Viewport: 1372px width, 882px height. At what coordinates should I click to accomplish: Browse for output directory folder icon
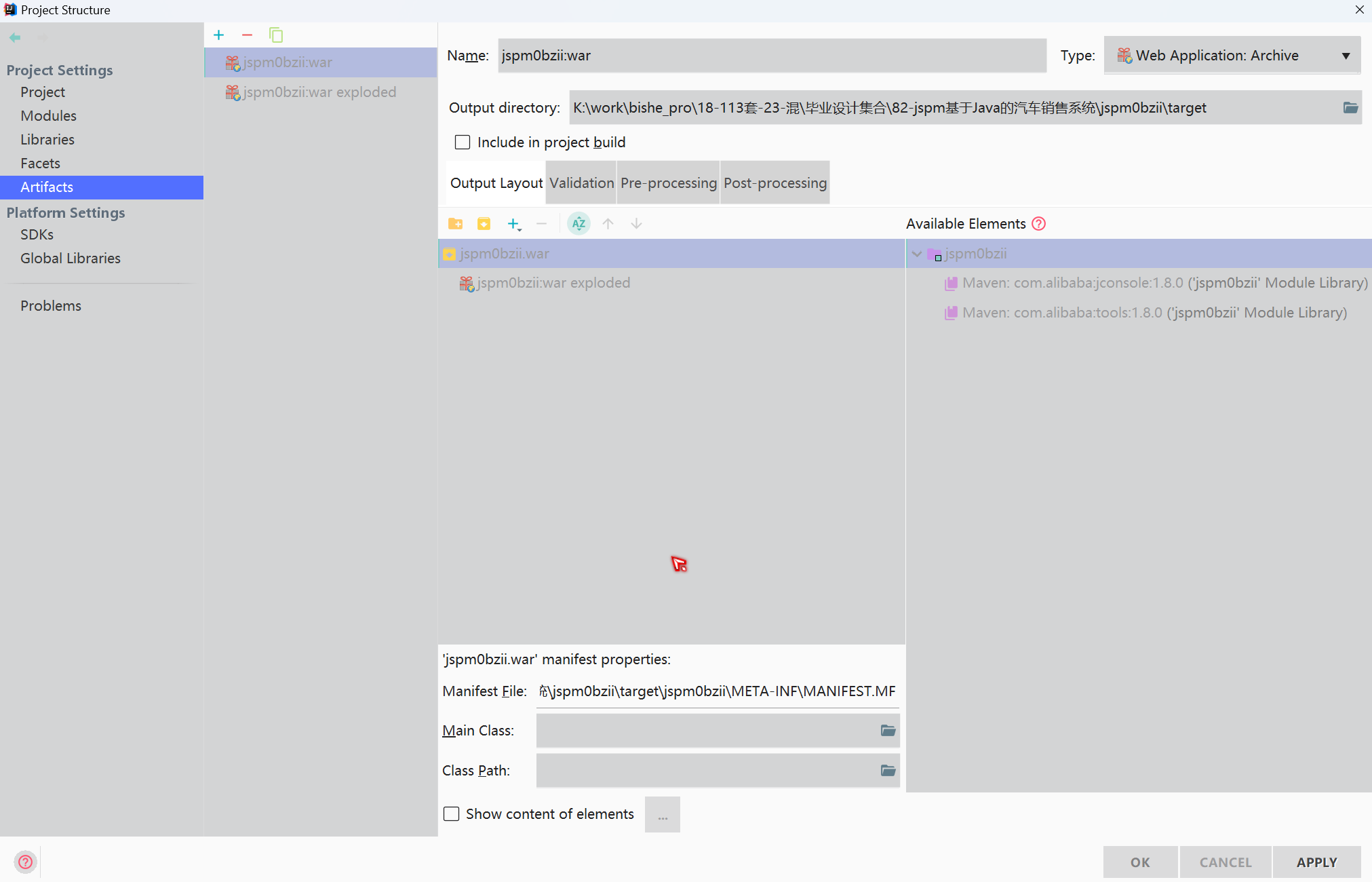pyautogui.click(x=1350, y=108)
